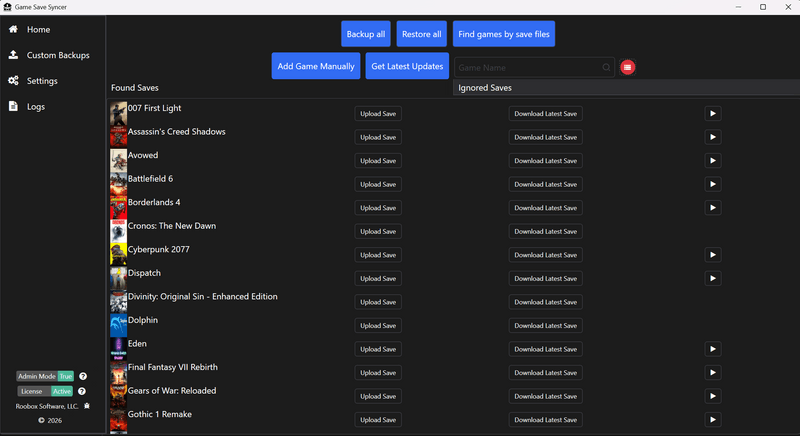Launch Borderlands 4 with play icon

pyautogui.click(x=713, y=208)
